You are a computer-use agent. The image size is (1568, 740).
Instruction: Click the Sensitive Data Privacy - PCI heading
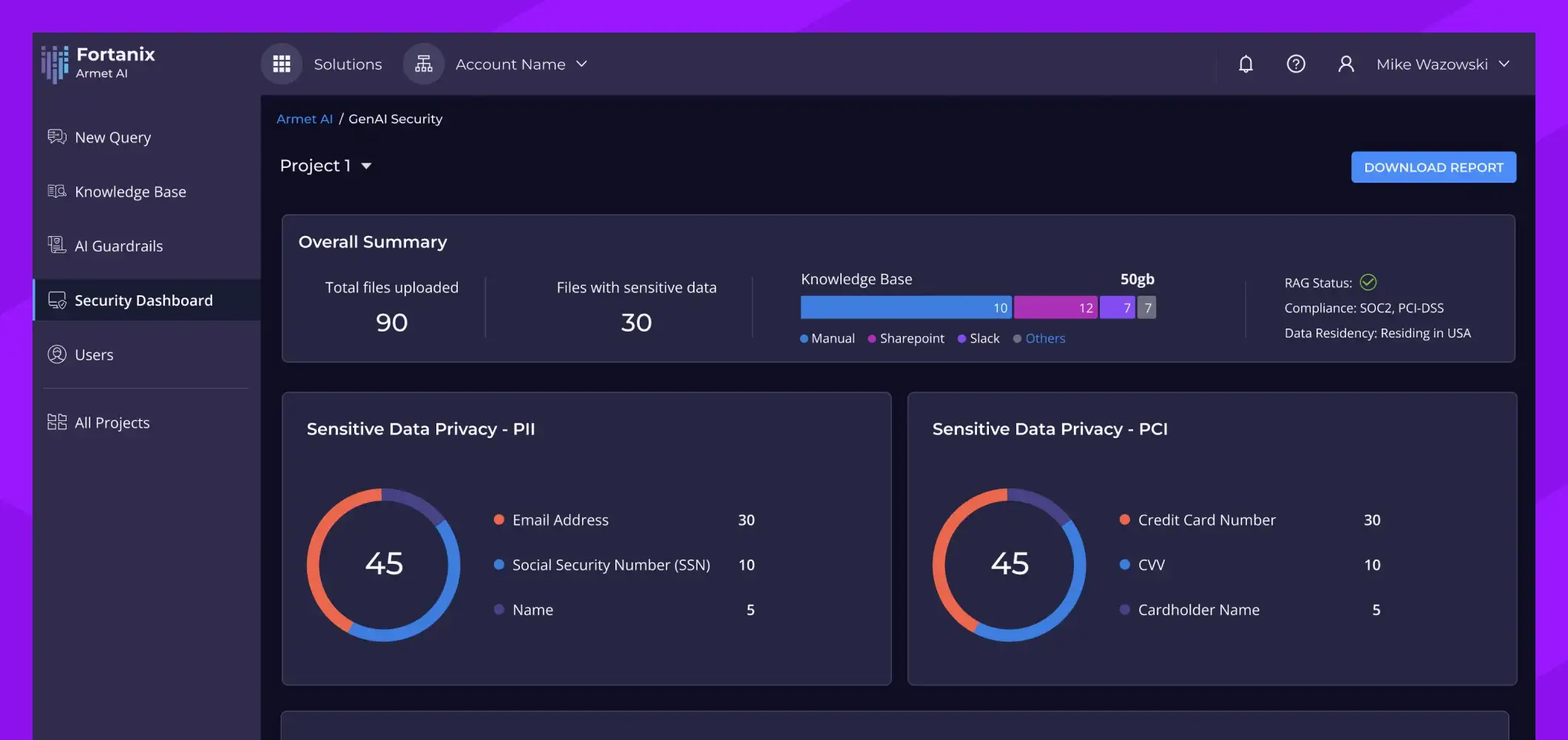point(1050,429)
